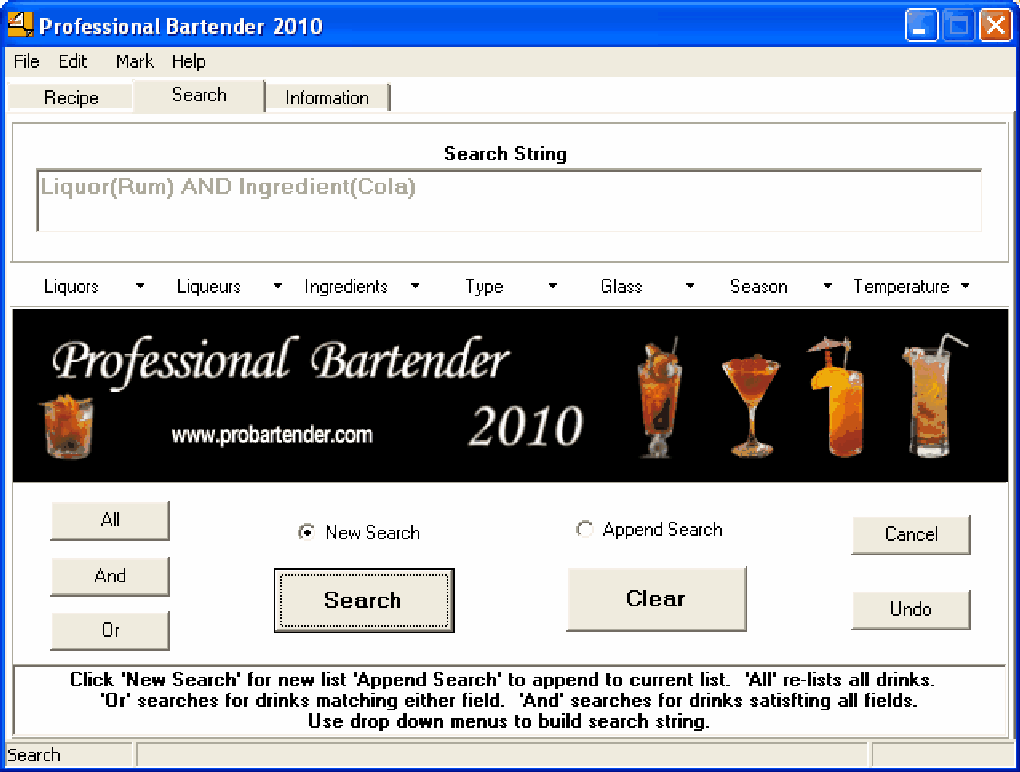Select the New Search radio button
Screen dimensions: 1020x772
point(306,532)
